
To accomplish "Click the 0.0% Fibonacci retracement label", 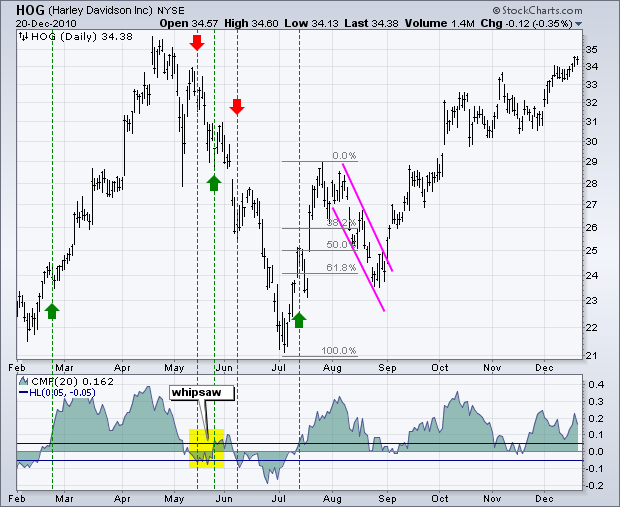I will click(x=344, y=155).
